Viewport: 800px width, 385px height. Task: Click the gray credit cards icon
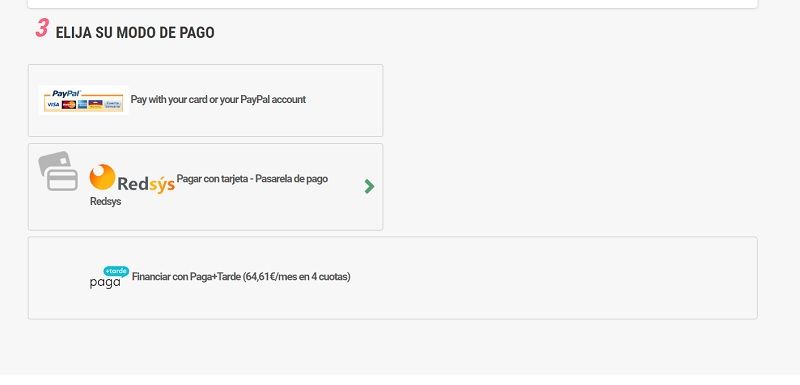[x=58, y=171]
